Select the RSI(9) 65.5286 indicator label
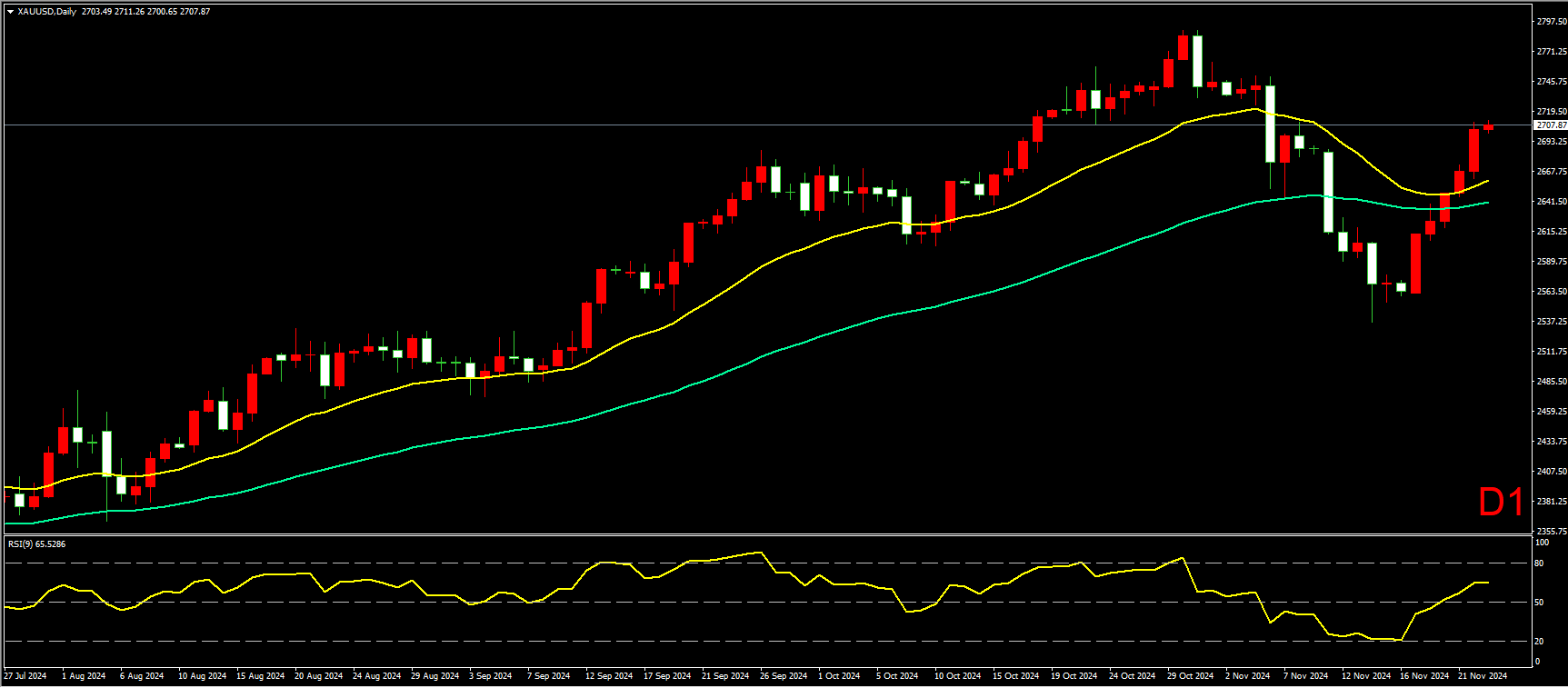This screenshot has width=1568, height=688. pyautogui.click(x=36, y=543)
